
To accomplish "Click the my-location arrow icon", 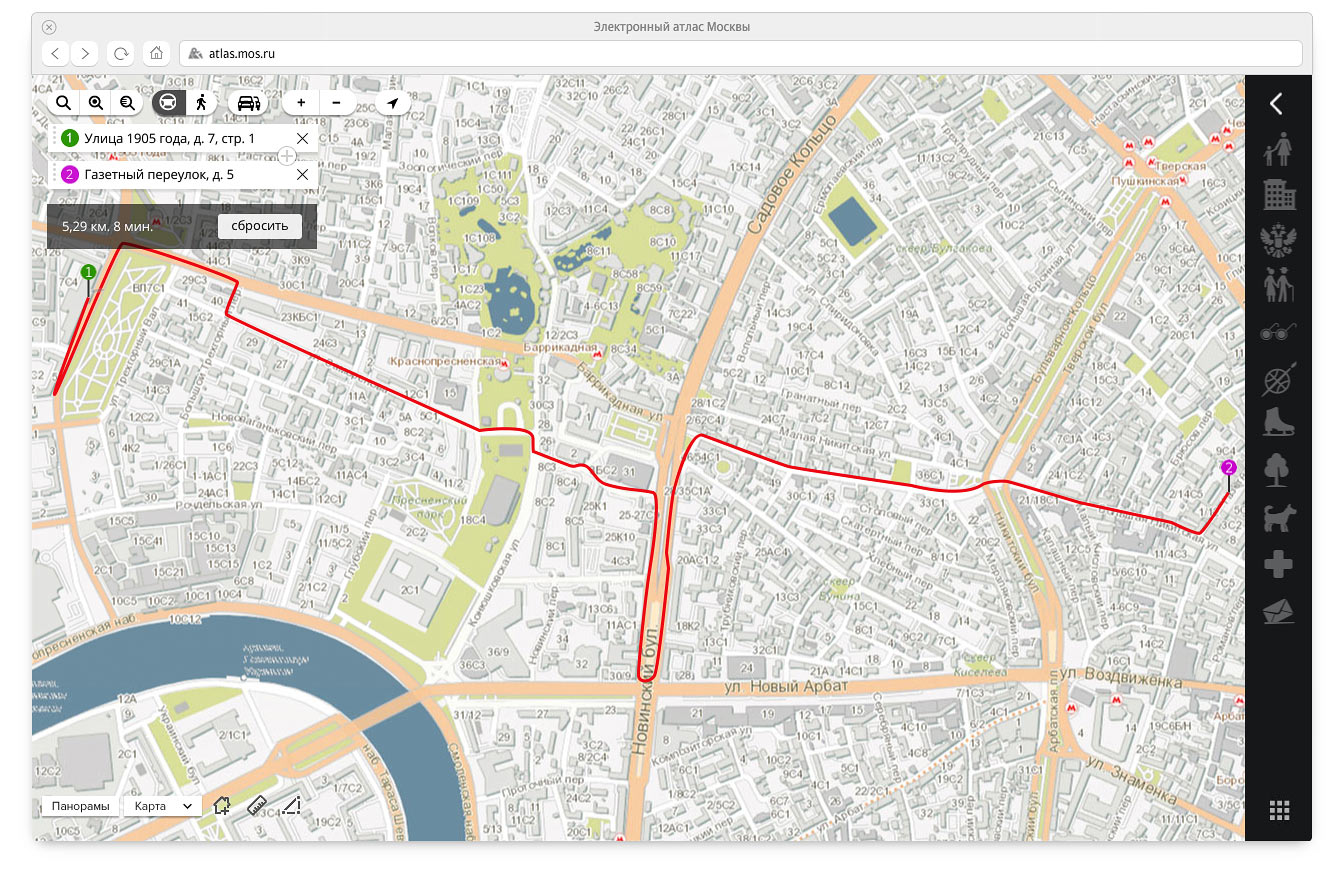I will point(392,103).
